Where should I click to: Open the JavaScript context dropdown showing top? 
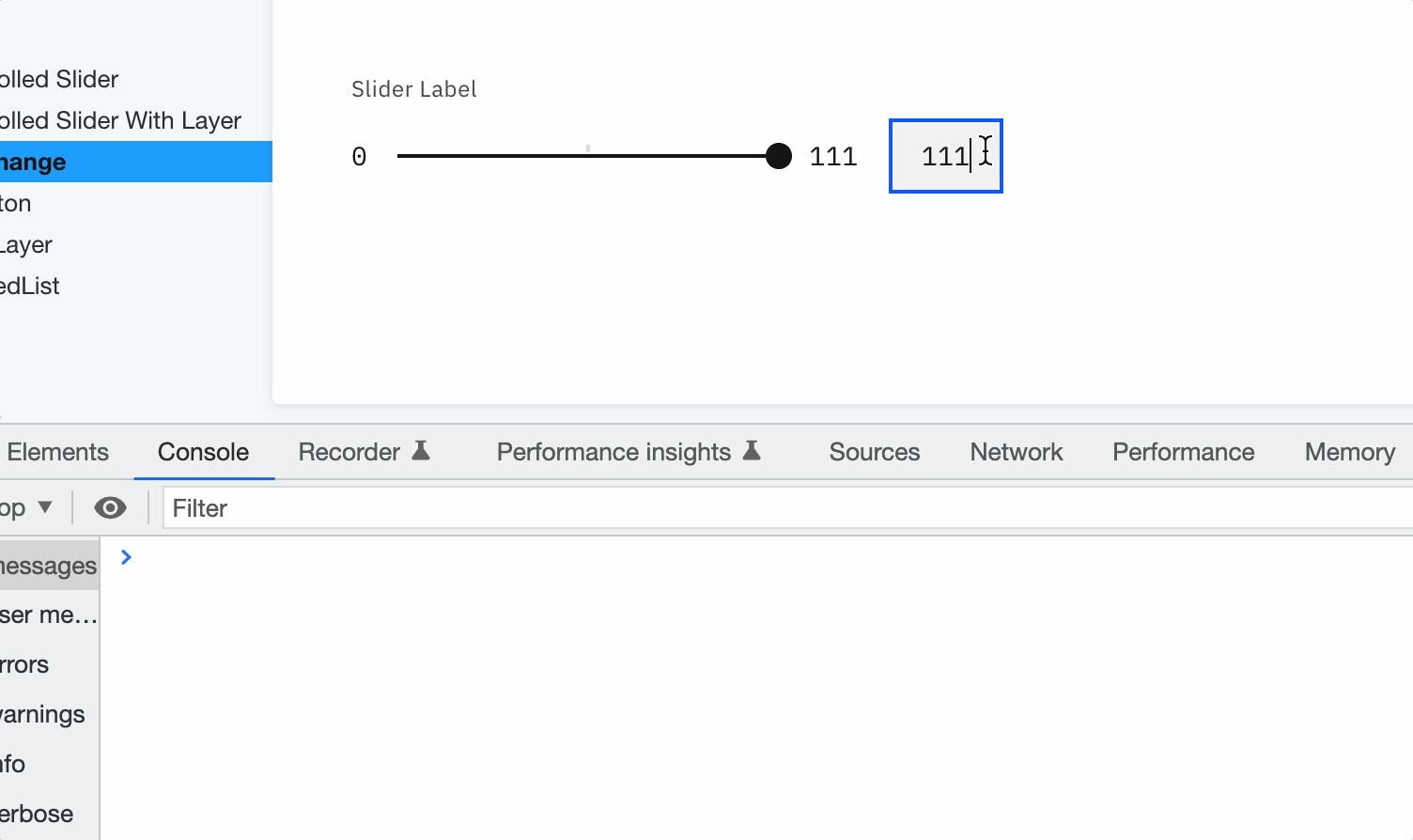pos(30,507)
